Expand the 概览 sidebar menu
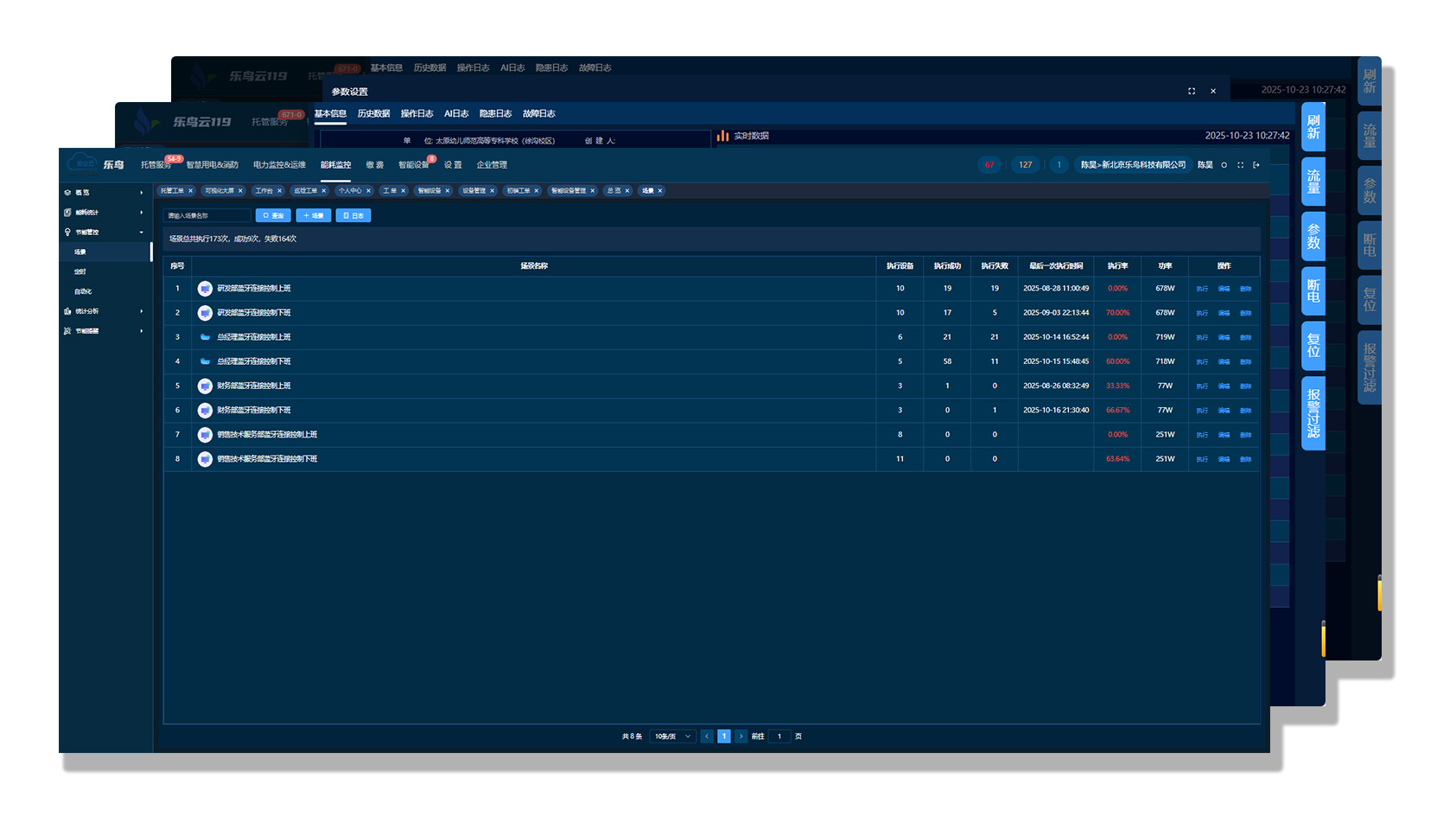Image resolution: width=1456 pixels, height=817 pixels. (x=104, y=193)
